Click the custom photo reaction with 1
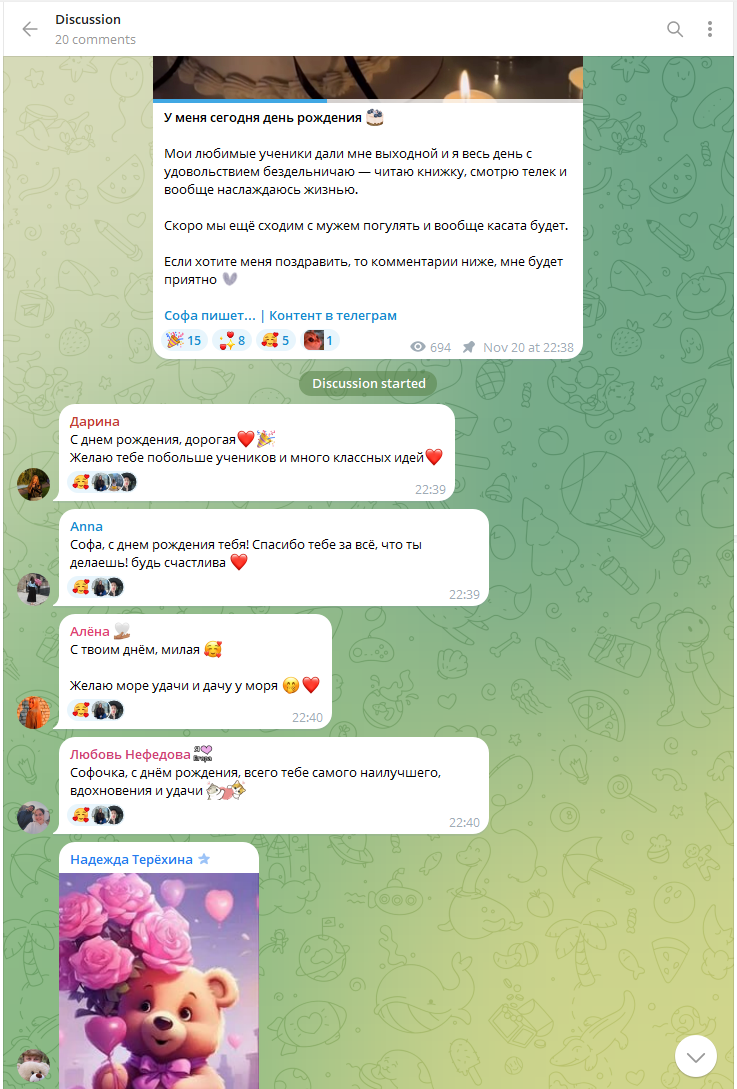The height and width of the screenshot is (1089, 737). (320, 340)
